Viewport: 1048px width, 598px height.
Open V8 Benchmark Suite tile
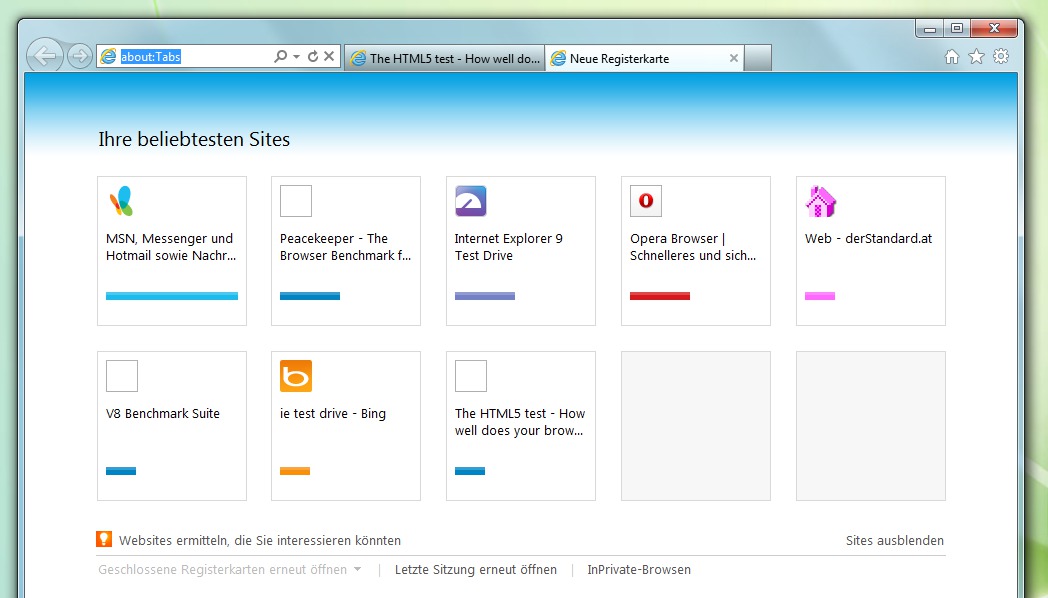172,426
